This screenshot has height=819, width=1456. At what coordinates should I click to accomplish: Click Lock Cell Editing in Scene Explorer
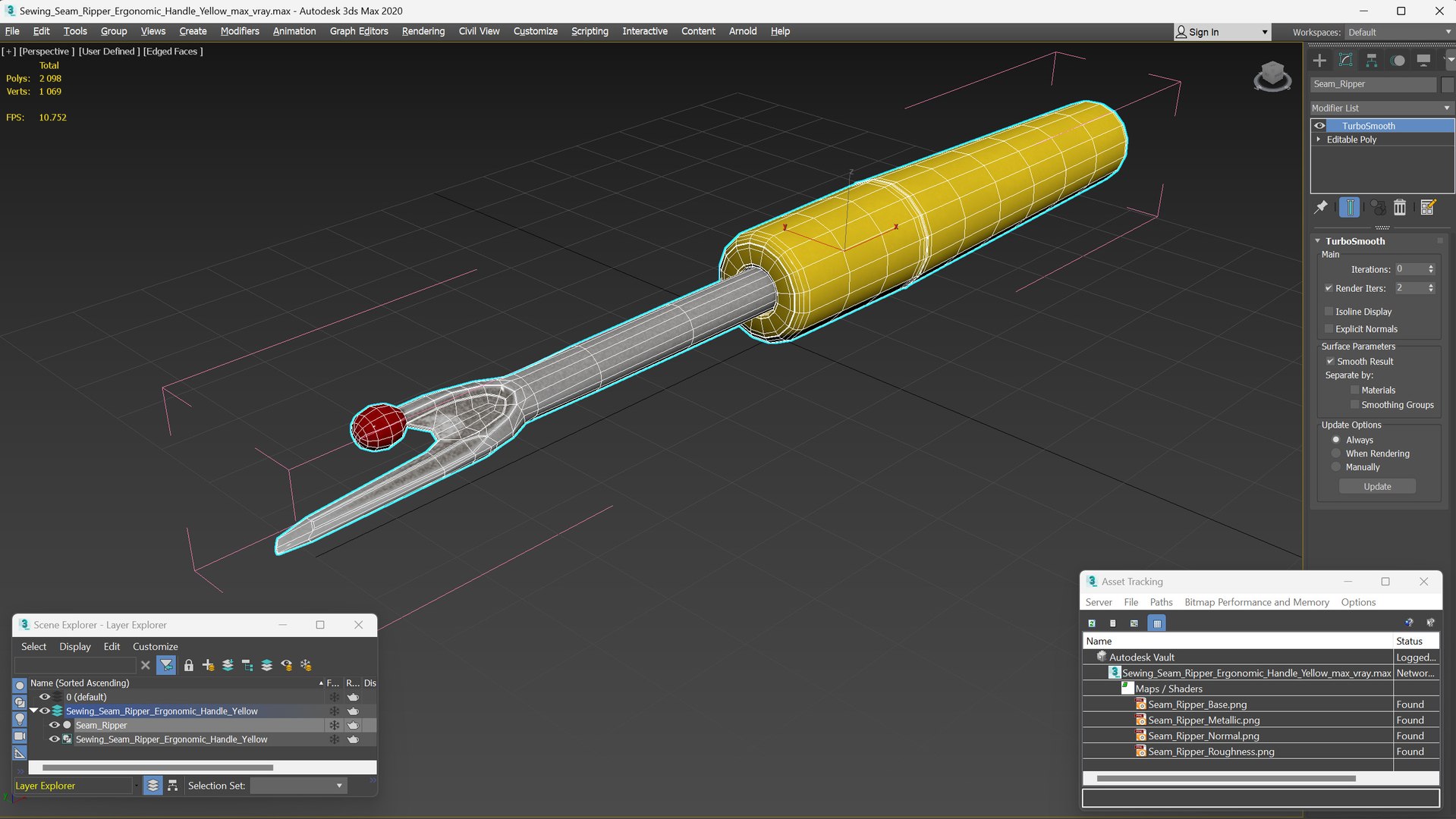tap(188, 665)
